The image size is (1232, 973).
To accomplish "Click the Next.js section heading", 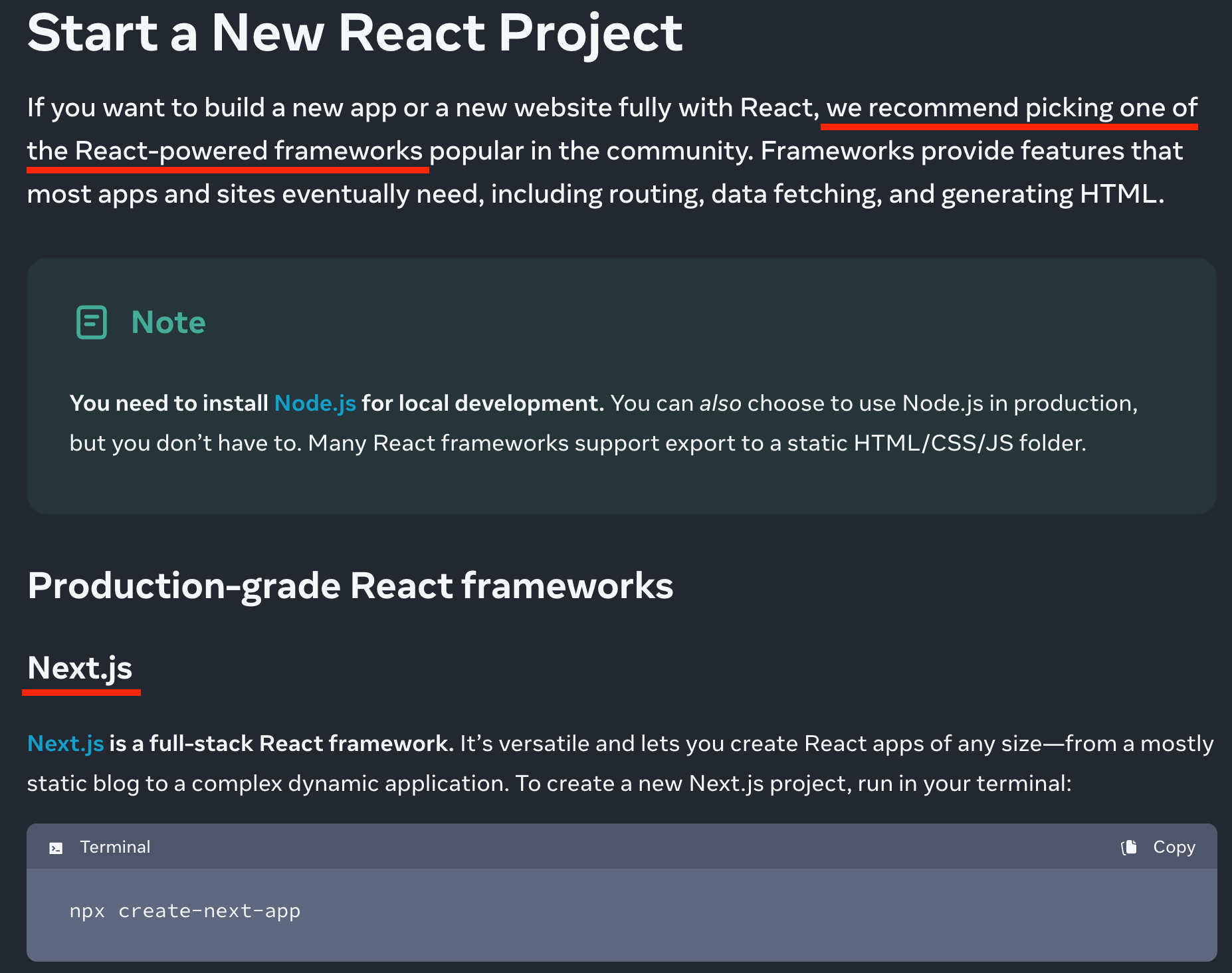I will click(80, 668).
